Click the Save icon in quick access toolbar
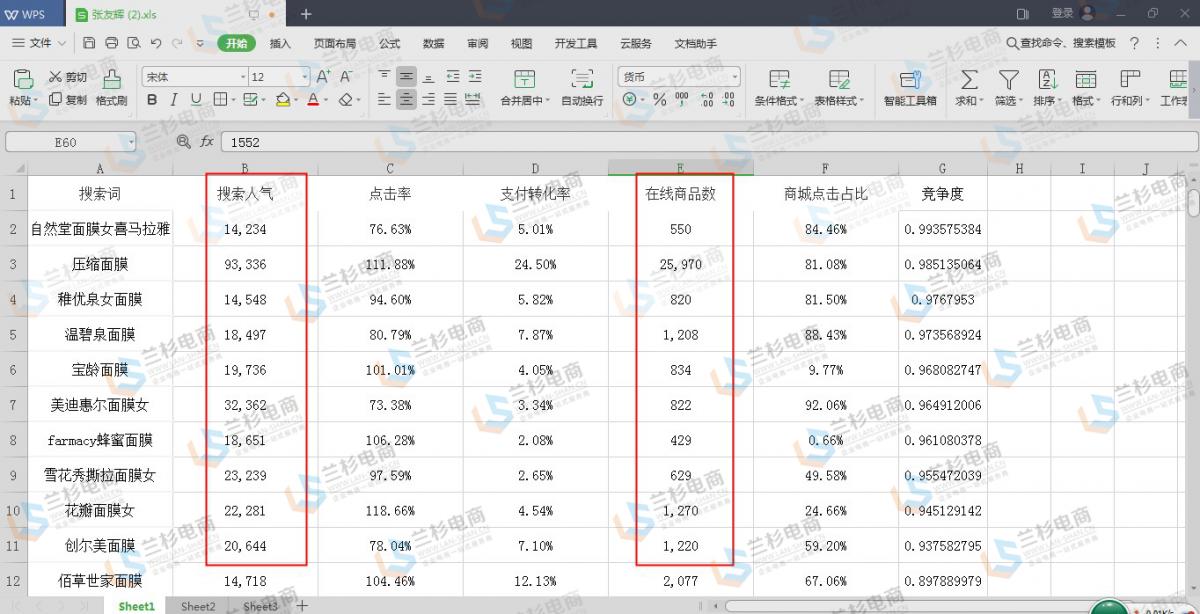 click(89, 43)
